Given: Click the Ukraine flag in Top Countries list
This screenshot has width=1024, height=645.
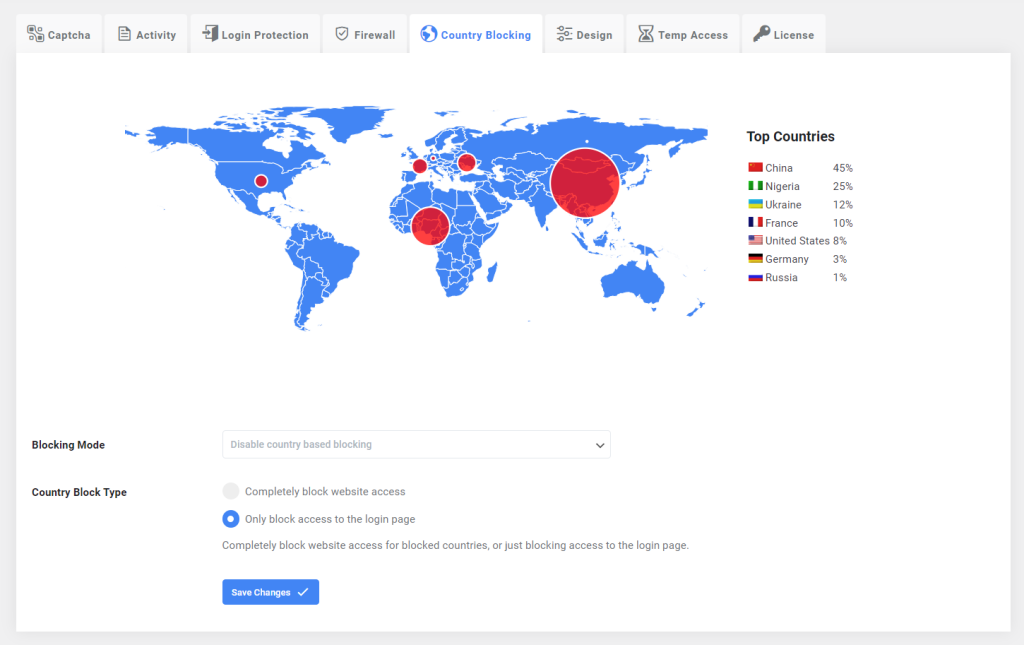Looking at the screenshot, I should [x=755, y=204].
